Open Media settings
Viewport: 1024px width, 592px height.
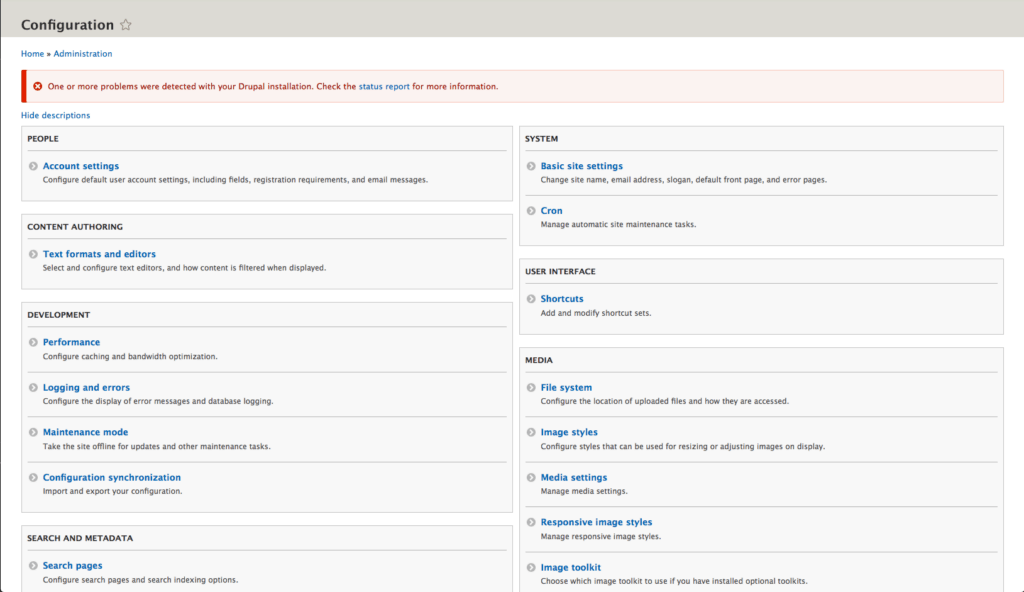click(574, 477)
